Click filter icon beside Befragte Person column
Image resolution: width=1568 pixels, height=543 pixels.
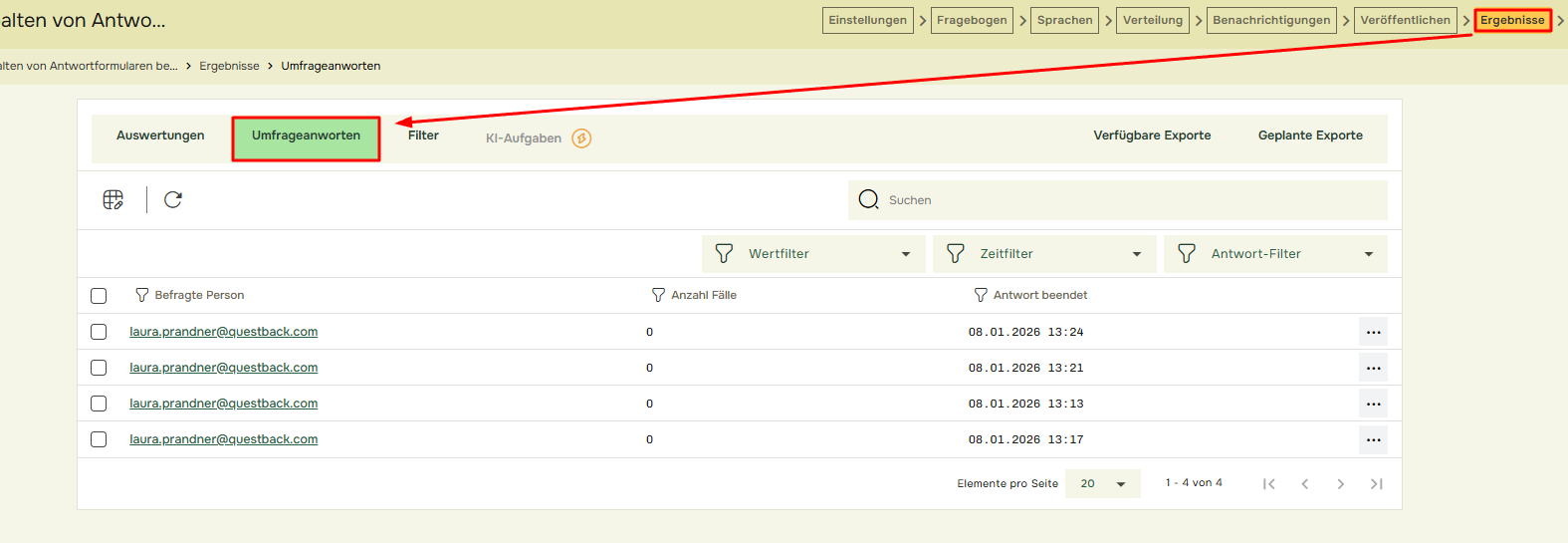tap(141, 295)
